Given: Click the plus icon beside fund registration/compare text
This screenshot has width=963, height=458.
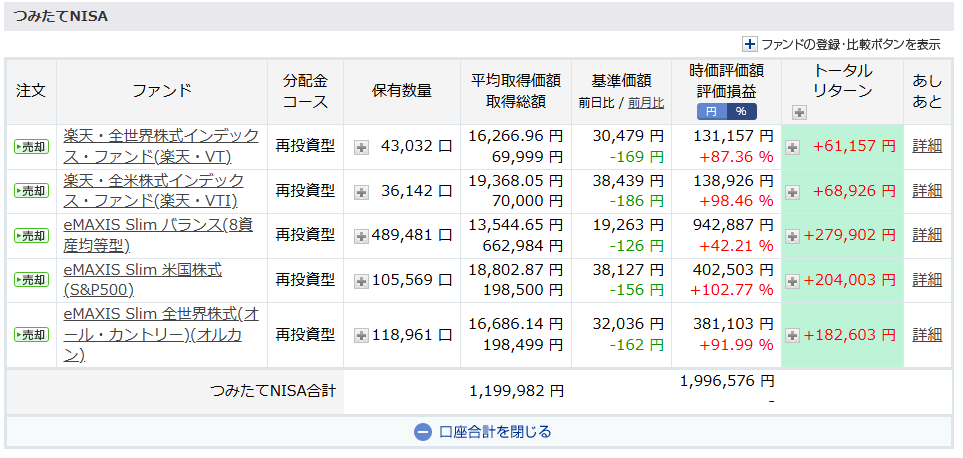Looking at the screenshot, I should [x=750, y=44].
